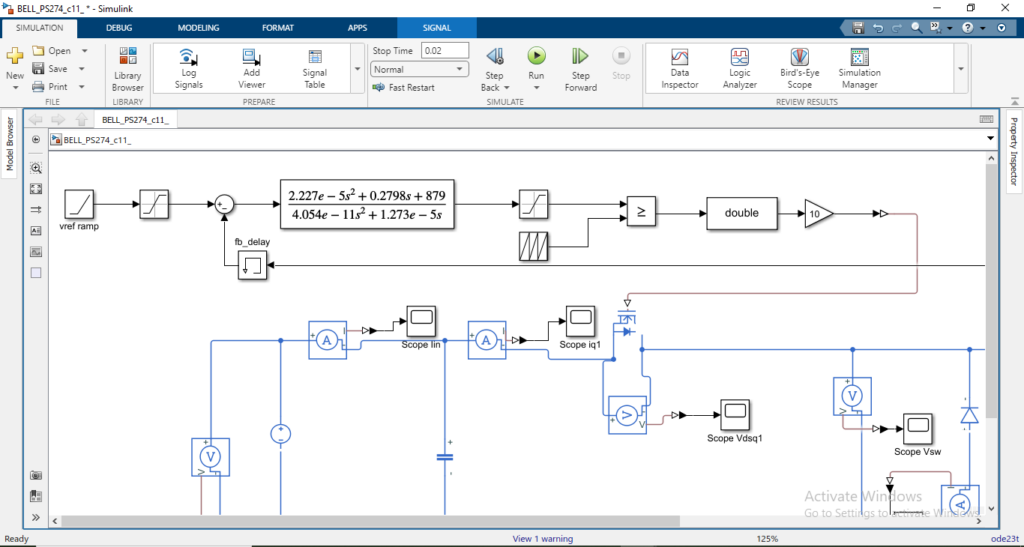Select the double conversion block
Image resolution: width=1024 pixels, height=547 pixels.
742,213
